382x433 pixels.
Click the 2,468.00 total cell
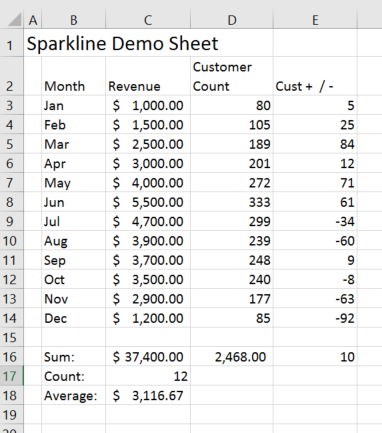232,357
